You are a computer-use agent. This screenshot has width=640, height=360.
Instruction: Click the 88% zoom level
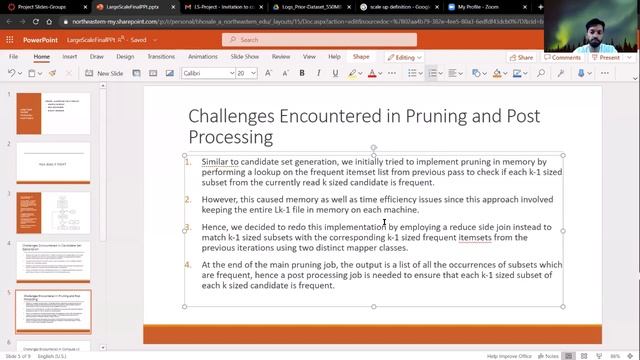point(615,356)
